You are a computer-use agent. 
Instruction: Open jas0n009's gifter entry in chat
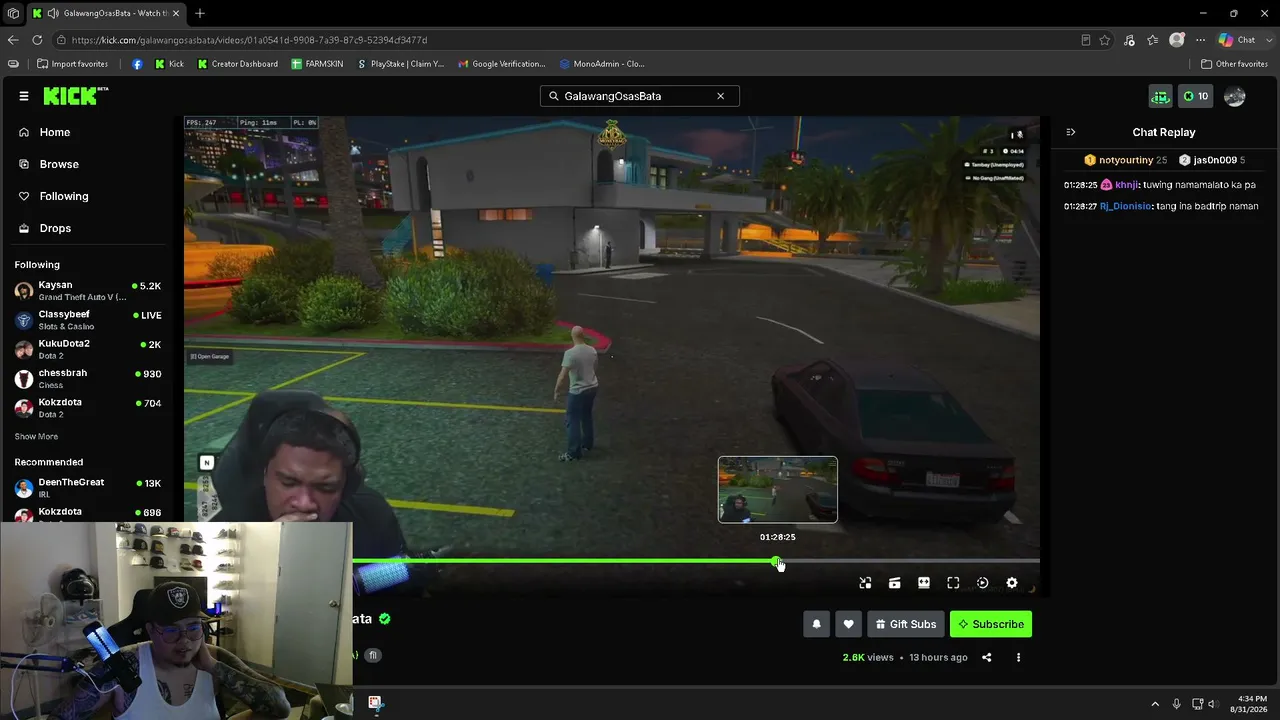(1211, 160)
